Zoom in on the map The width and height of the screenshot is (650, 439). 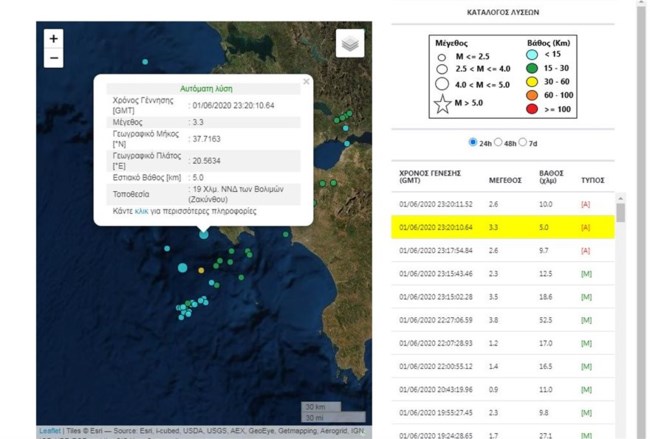coord(53,38)
